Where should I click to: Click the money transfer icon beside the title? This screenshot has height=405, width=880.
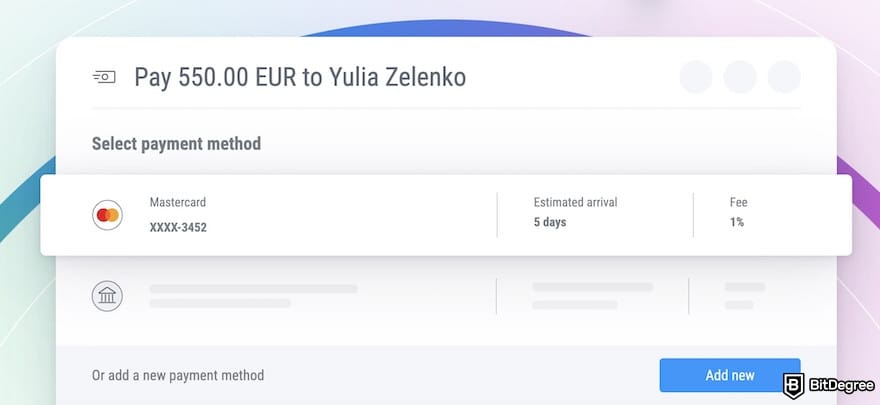point(103,77)
